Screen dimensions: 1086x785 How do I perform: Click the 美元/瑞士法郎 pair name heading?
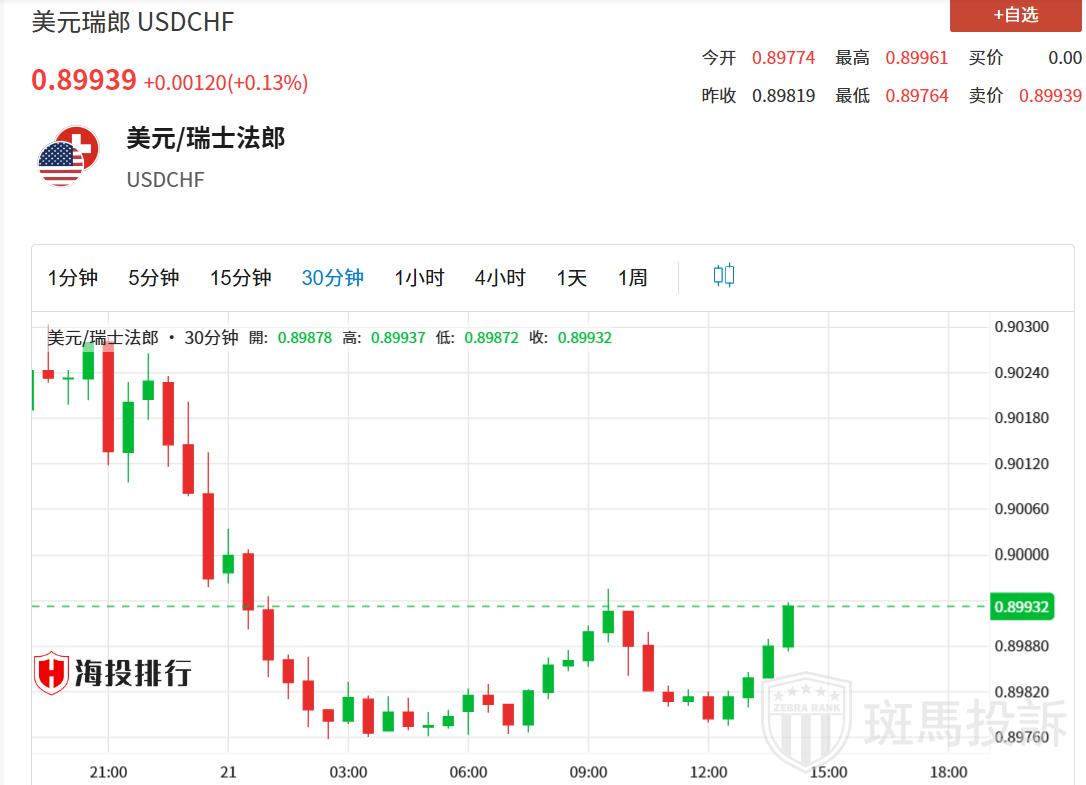tap(205, 138)
